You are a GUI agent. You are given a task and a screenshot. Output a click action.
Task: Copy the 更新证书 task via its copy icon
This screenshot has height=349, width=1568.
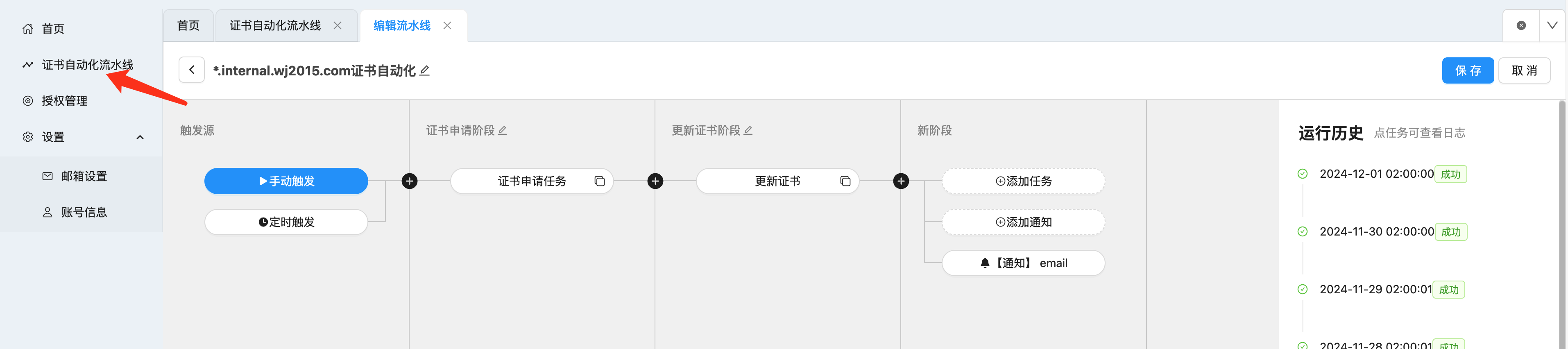point(845,181)
